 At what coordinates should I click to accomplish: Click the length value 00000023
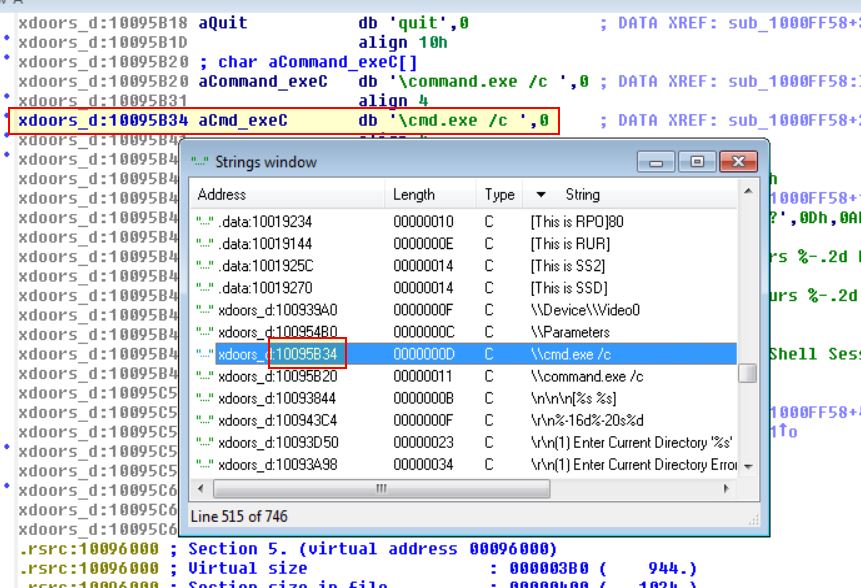(x=423, y=443)
